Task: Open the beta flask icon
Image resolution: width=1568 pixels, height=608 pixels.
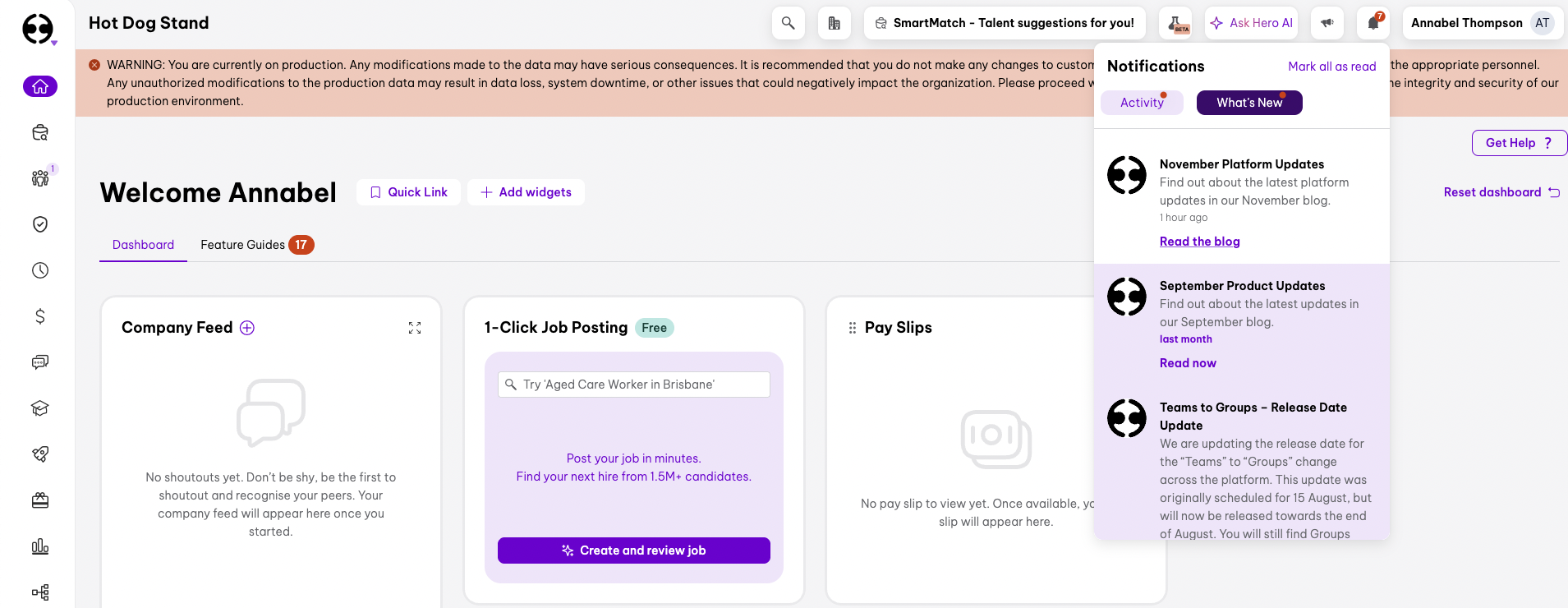Action: point(1175,23)
